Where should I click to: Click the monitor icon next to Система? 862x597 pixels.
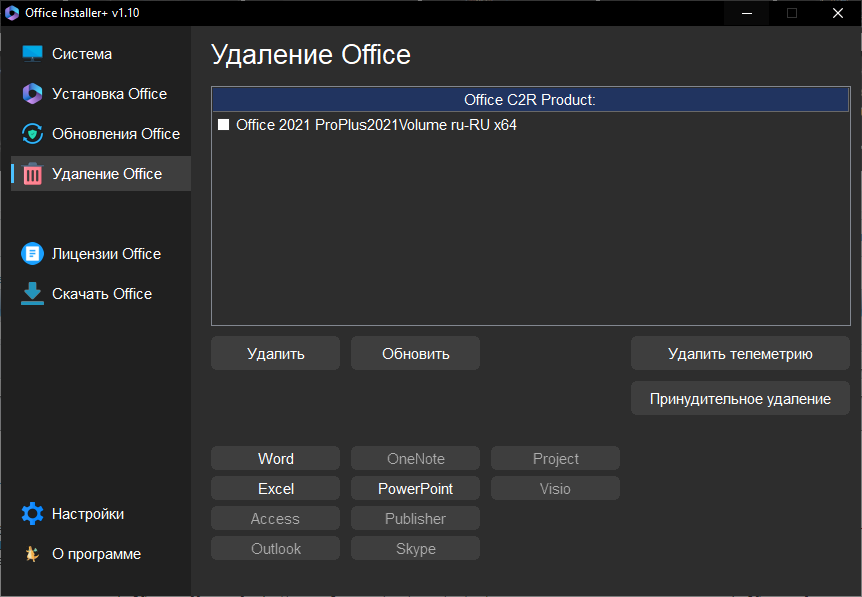[33, 54]
